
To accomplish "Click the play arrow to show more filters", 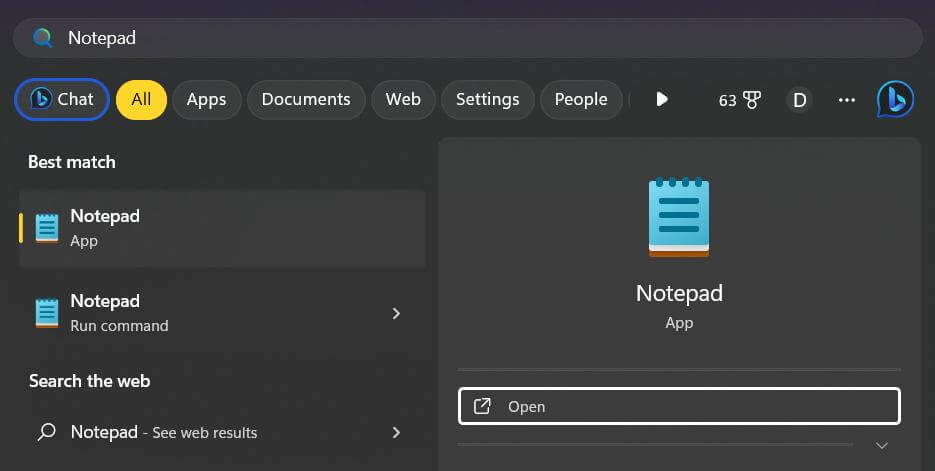I will pos(661,99).
